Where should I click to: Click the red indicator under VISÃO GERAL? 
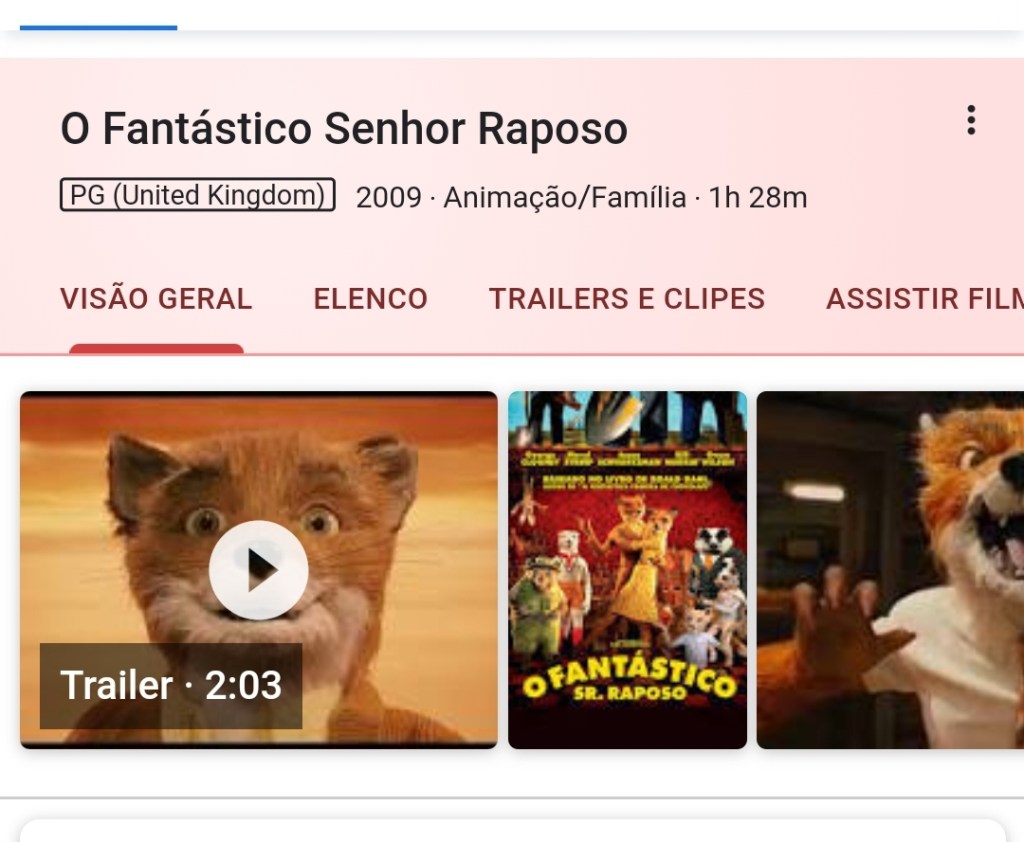(156, 348)
